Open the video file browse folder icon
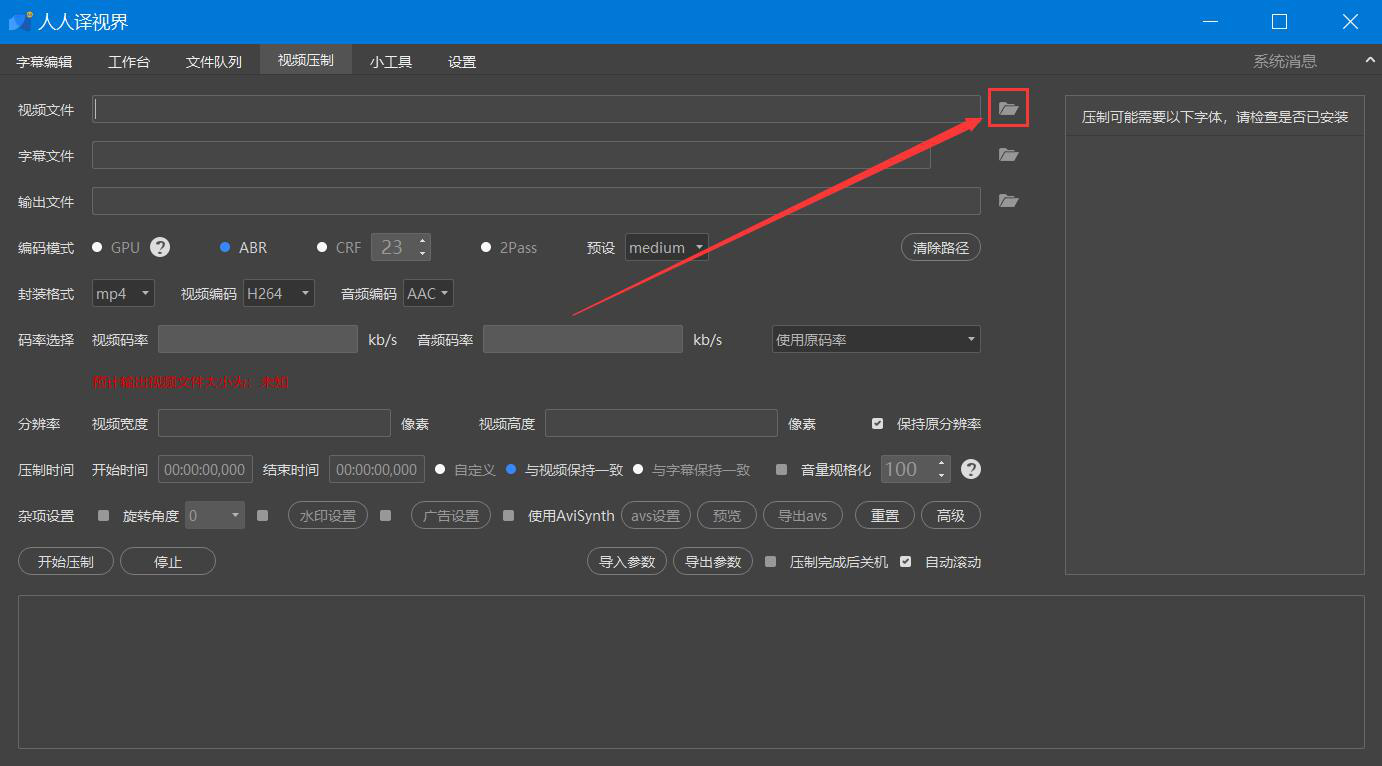Viewport: 1382px width, 766px height. point(1008,109)
